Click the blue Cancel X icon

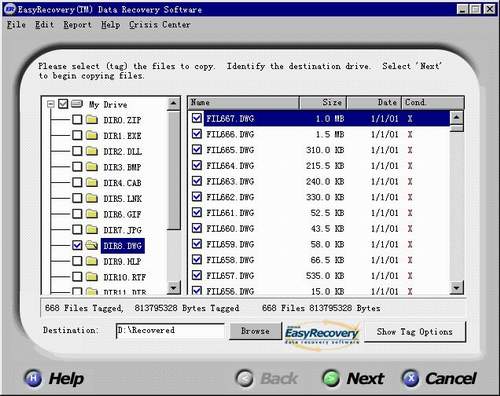411,378
